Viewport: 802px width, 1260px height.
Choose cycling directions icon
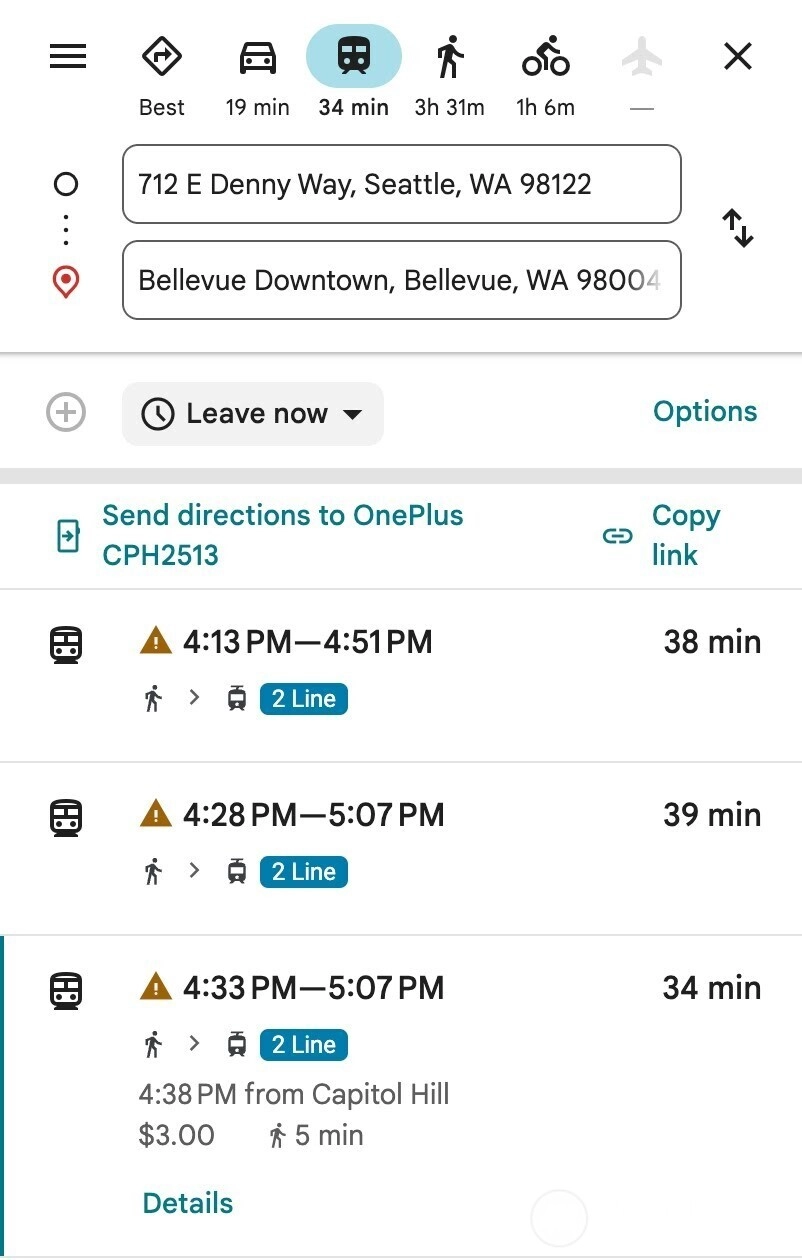[546, 57]
